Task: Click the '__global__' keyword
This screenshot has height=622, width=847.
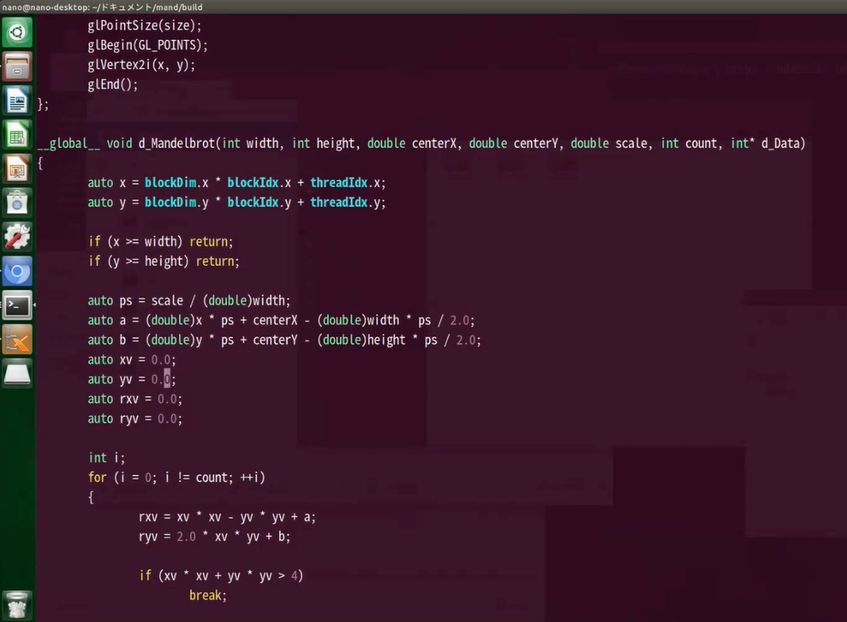Action: (68, 143)
